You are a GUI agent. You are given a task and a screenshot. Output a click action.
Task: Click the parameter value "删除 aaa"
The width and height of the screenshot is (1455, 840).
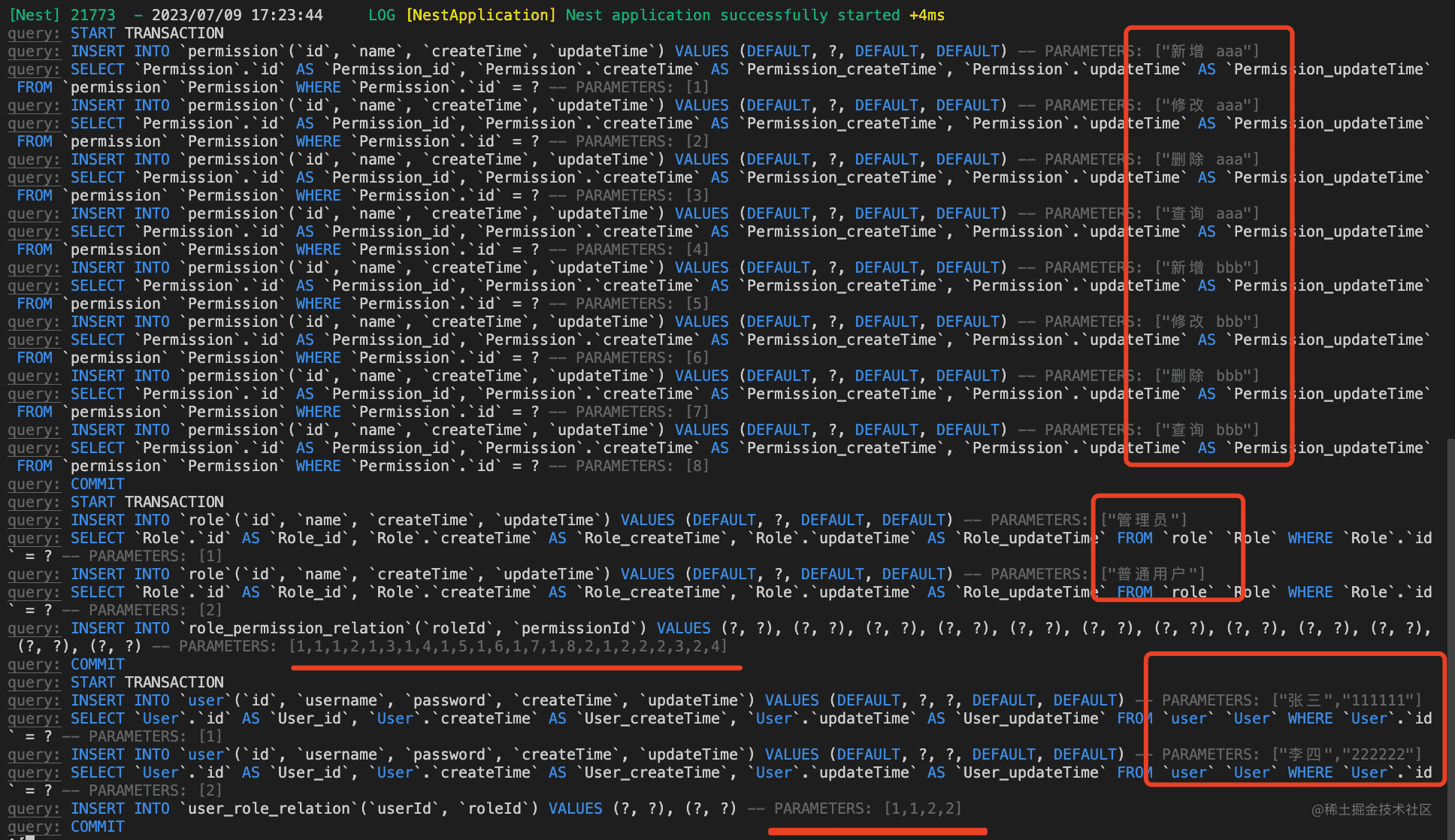tap(1206, 159)
